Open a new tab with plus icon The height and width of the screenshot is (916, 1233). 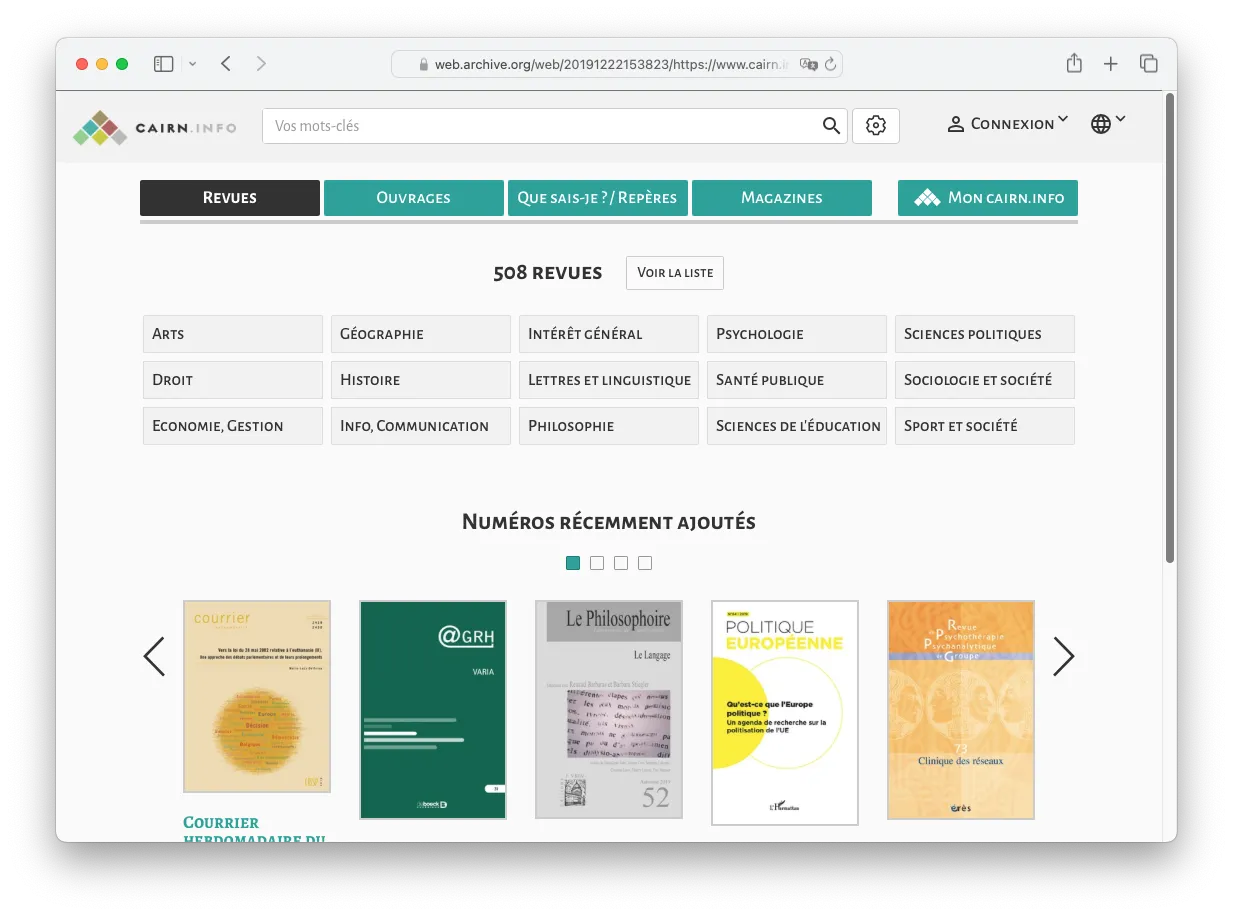(1111, 64)
